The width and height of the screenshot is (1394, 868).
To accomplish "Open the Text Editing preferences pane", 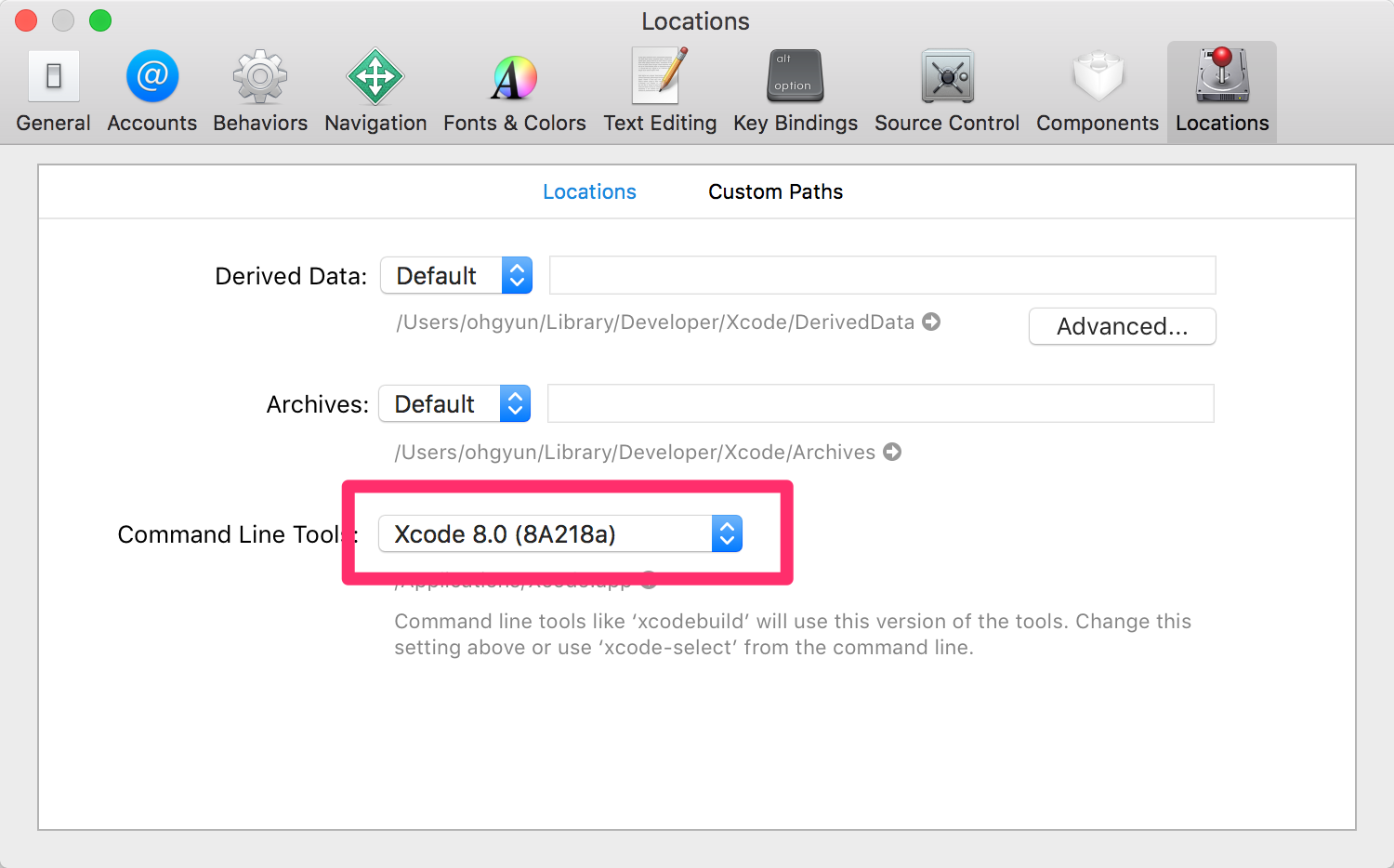I will [660, 92].
